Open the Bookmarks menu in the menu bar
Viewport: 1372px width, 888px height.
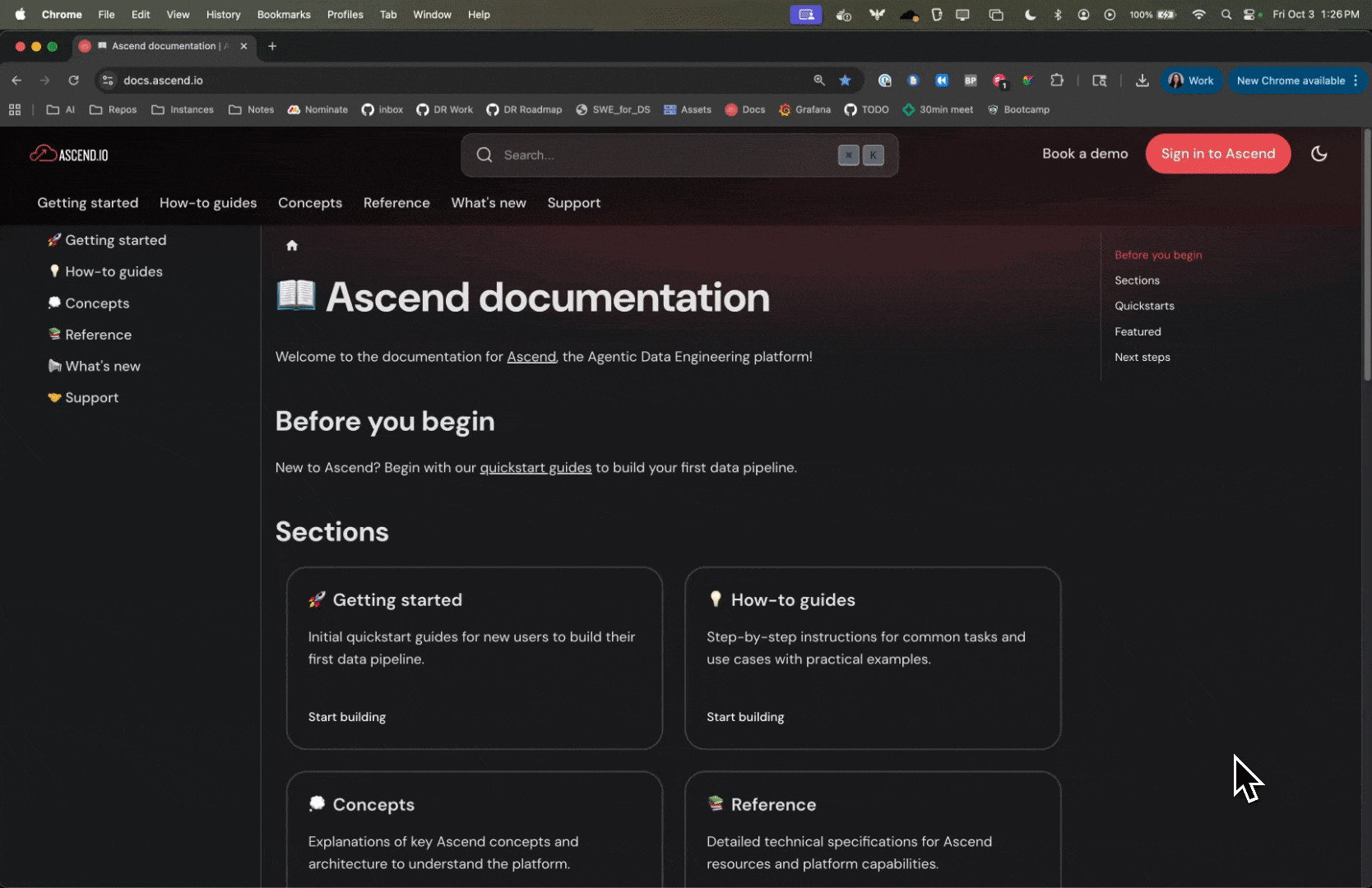[284, 14]
